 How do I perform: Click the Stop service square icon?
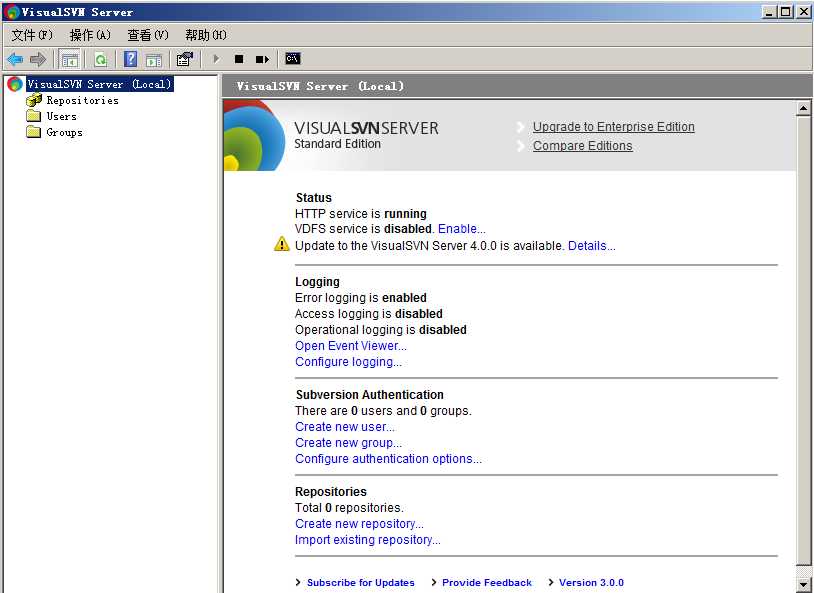(239, 59)
